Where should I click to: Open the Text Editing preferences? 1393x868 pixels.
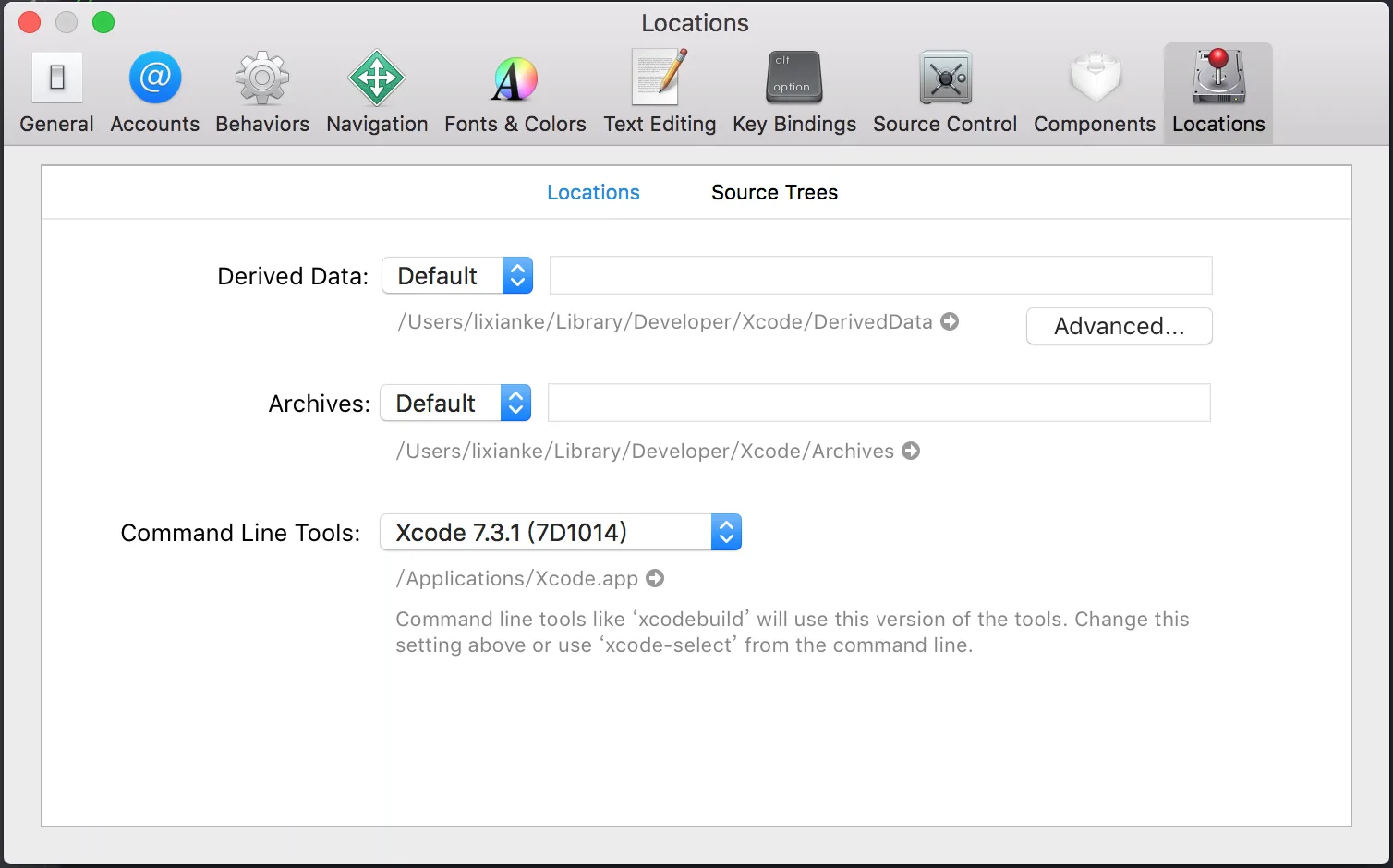660,93
